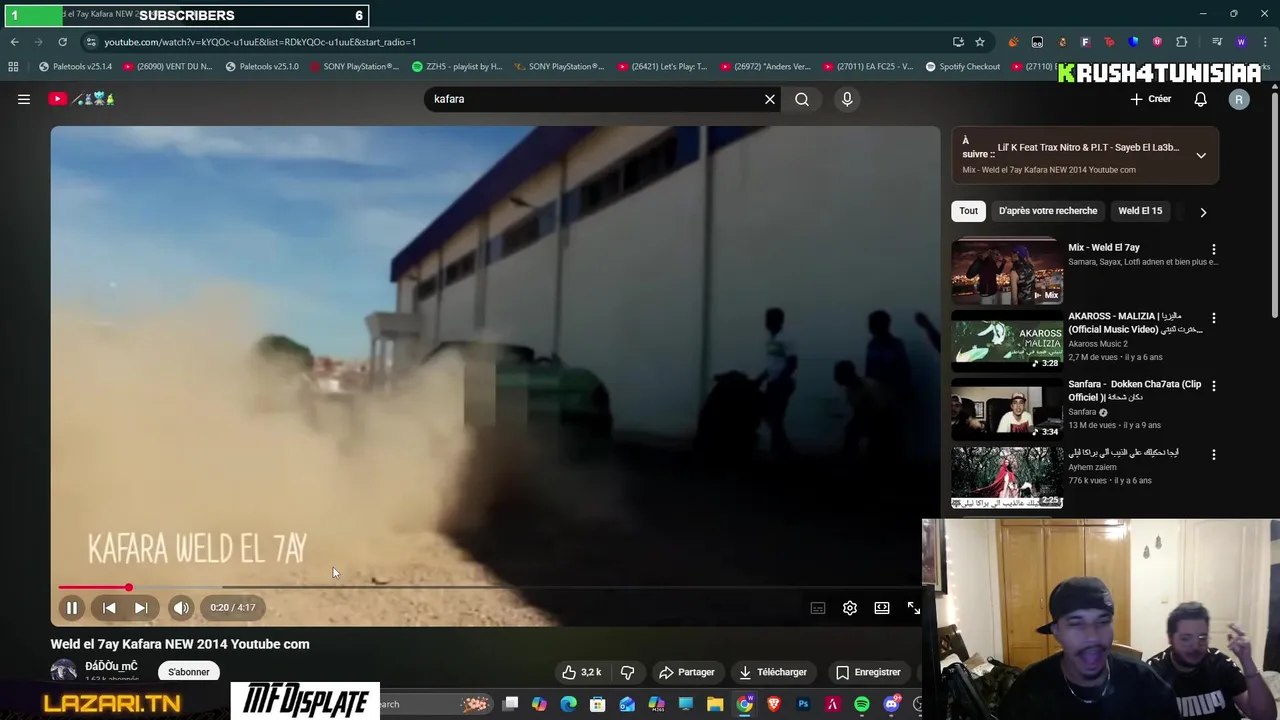
Task: Expand the À suivre playlist panel
Action: point(1201,155)
